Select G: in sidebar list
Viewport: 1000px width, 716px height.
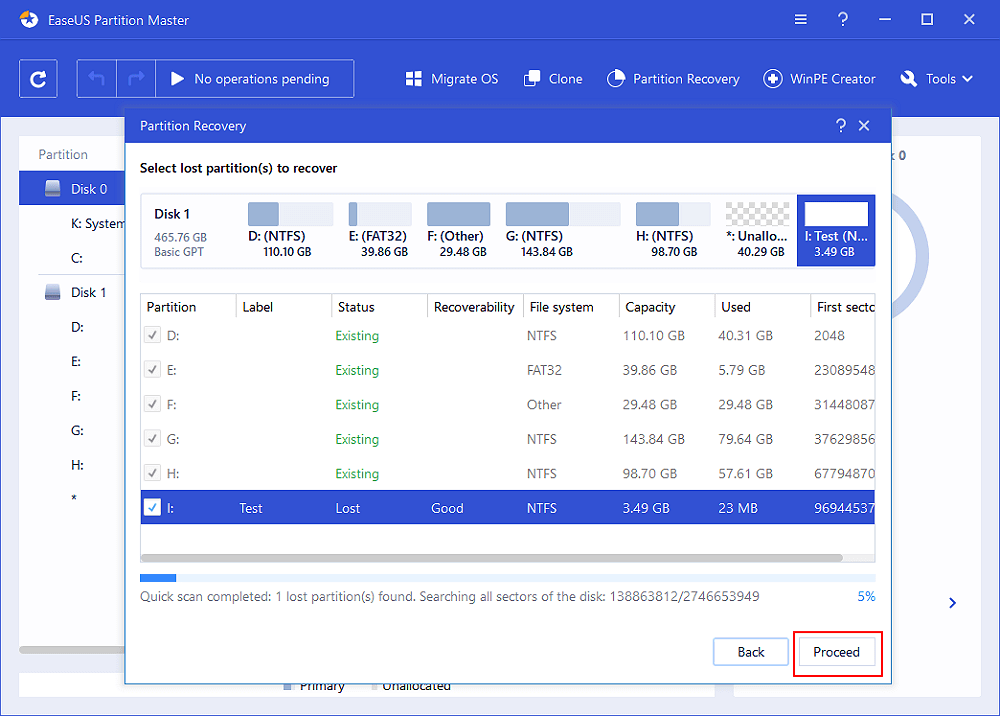tap(77, 430)
